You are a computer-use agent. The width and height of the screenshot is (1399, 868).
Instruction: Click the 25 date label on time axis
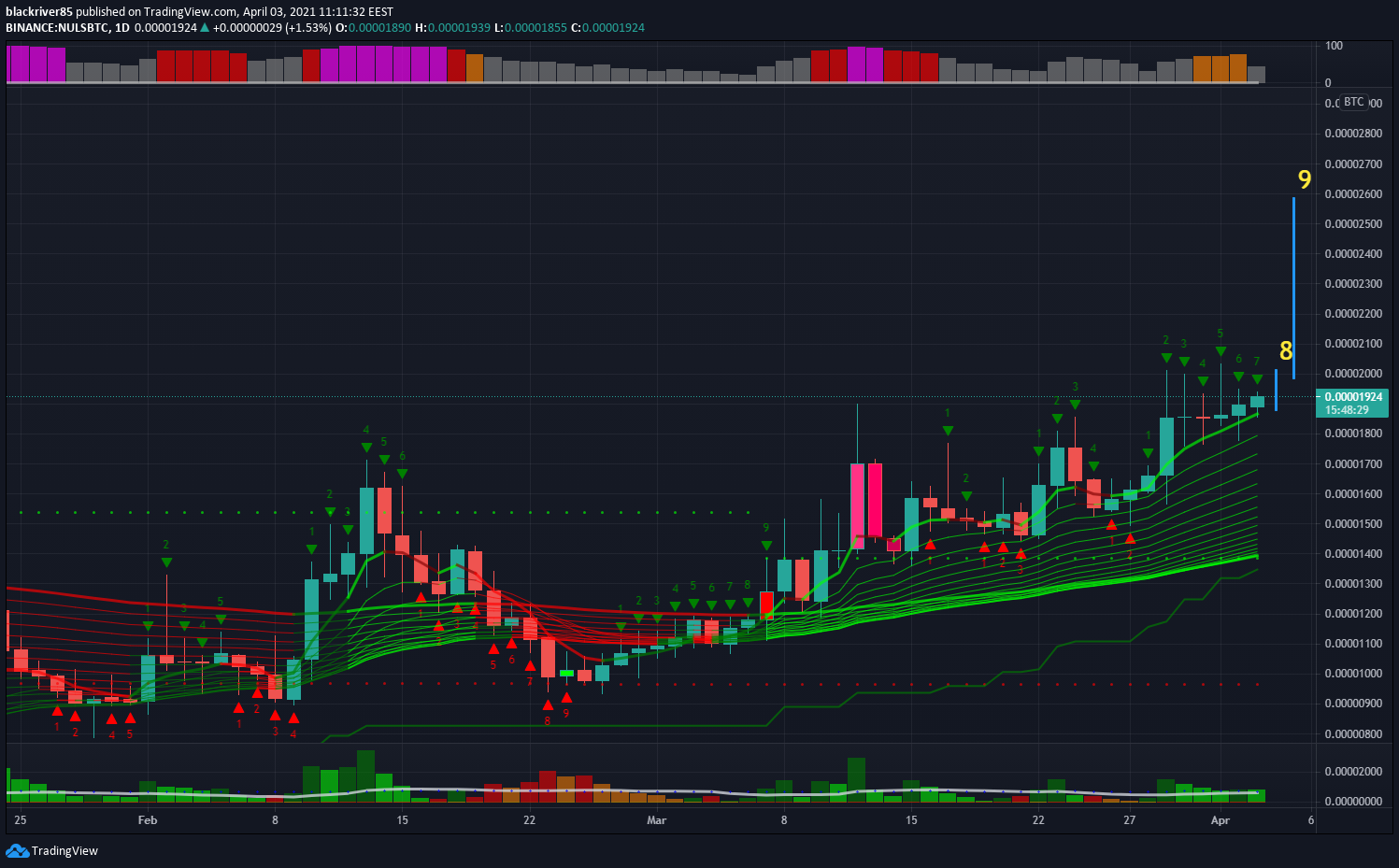coord(21,820)
